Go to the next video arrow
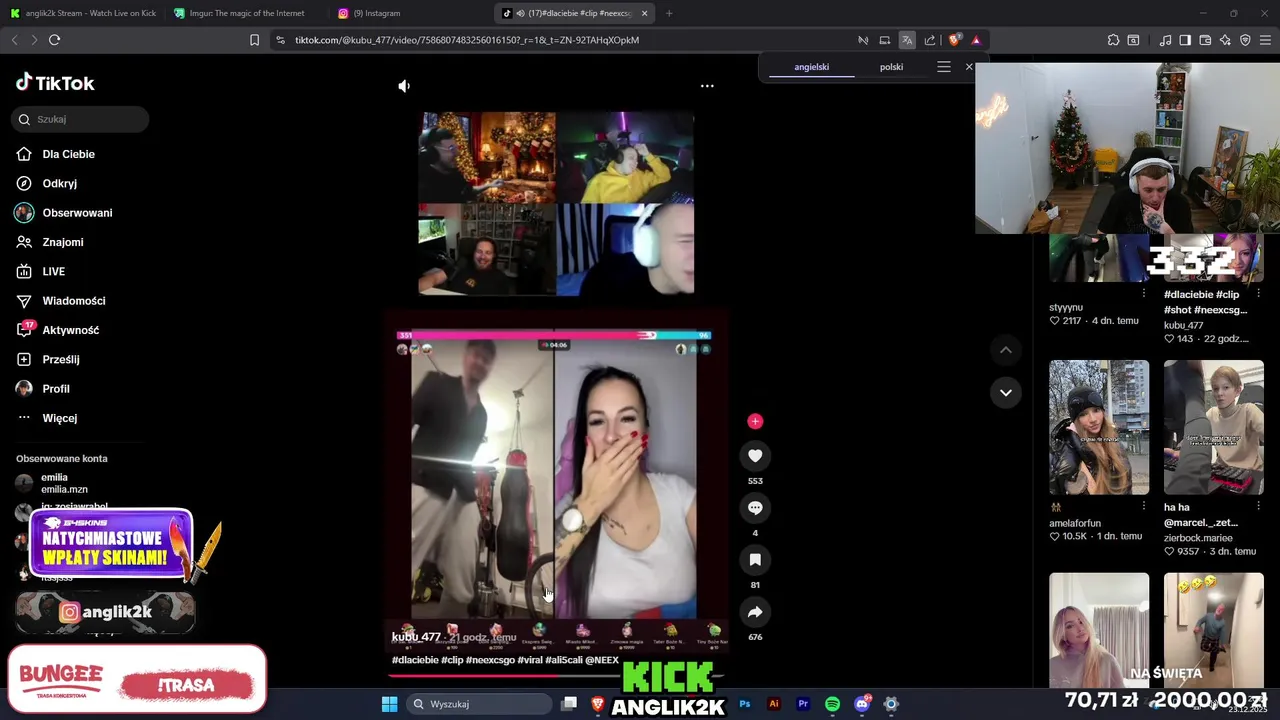The image size is (1280, 720). click(x=1006, y=392)
